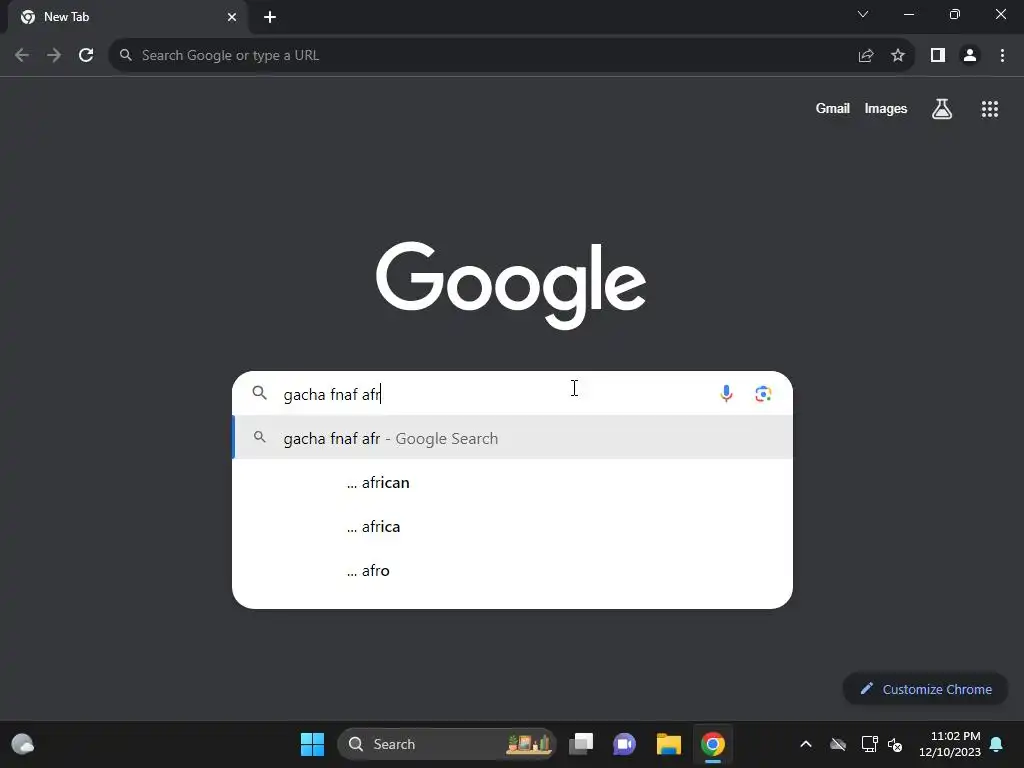1024x768 pixels.
Task: Click the Customize Chrome button
Action: pos(925,689)
